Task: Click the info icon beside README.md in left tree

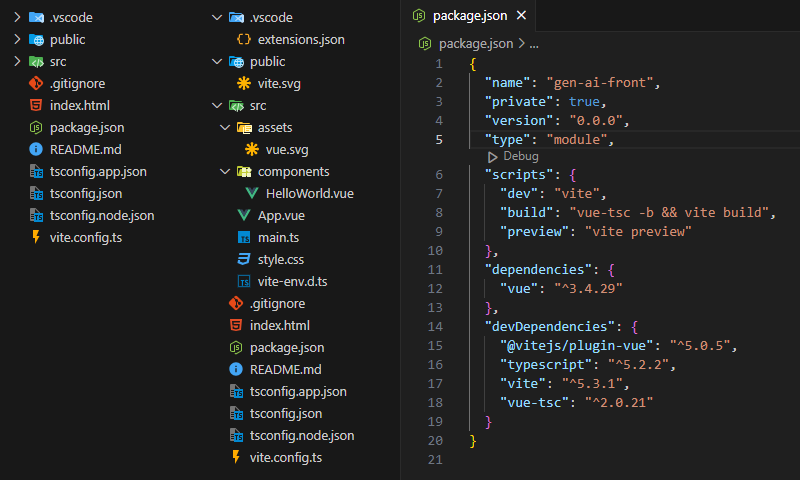Action: 36,149
